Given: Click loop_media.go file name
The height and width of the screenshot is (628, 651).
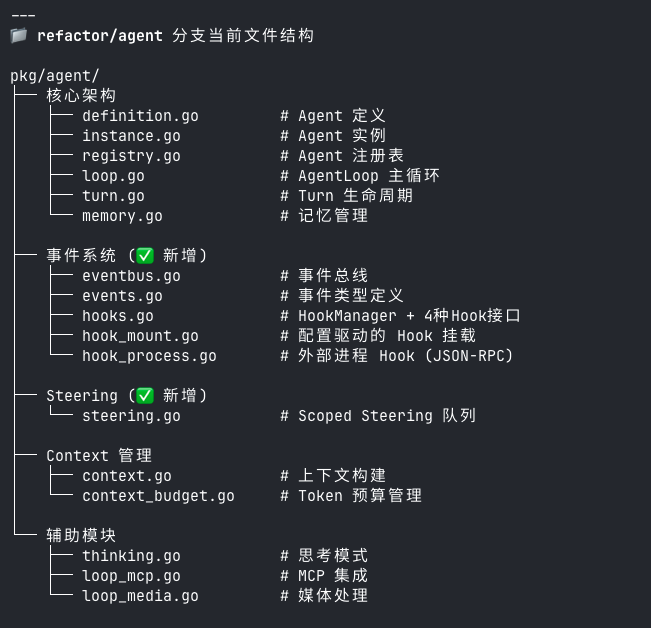Looking at the screenshot, I should 140,596.
